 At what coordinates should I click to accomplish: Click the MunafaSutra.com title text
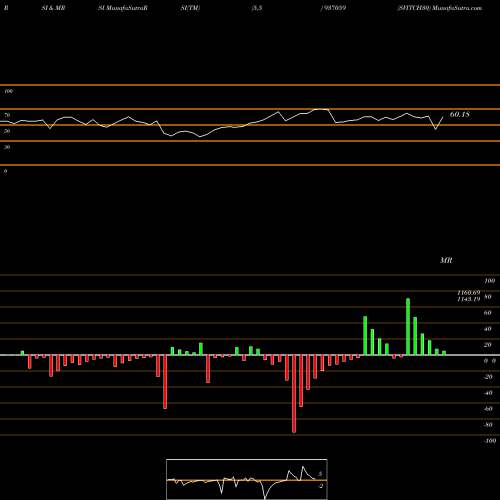pyautogui.click(x=456, y=8)
